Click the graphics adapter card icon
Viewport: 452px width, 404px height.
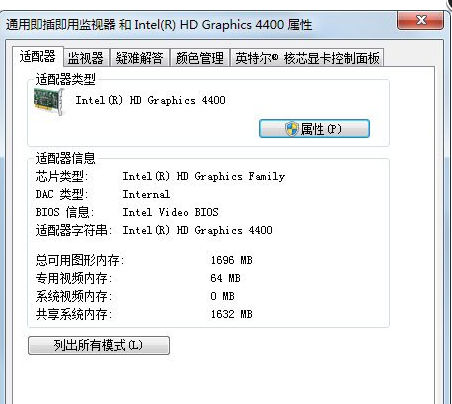coord(49,102)
